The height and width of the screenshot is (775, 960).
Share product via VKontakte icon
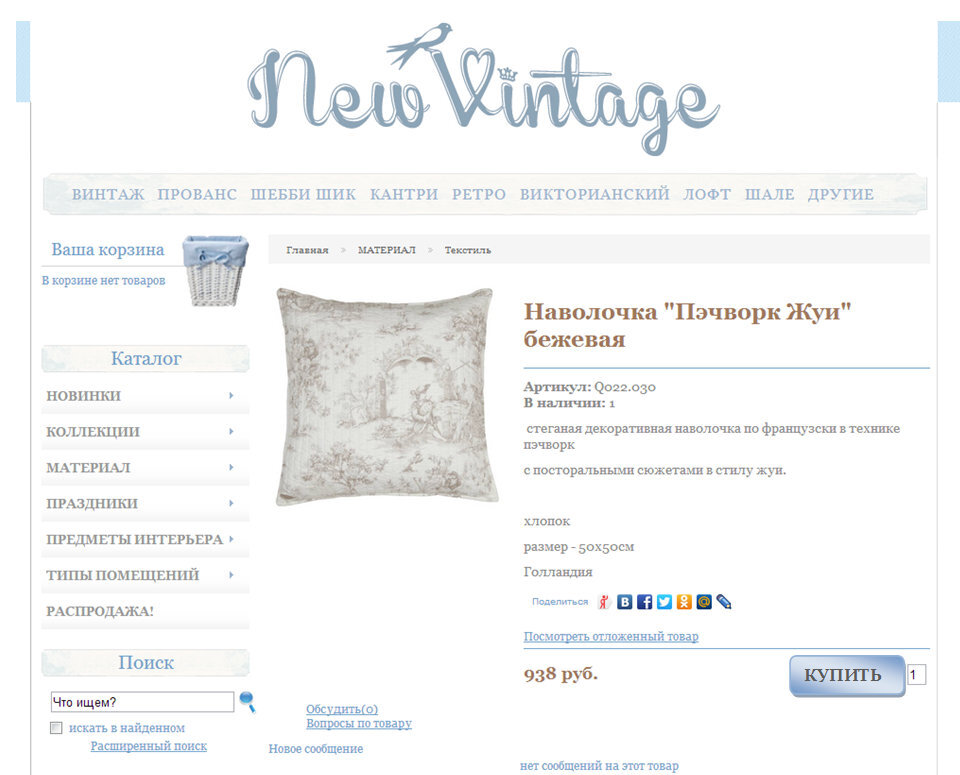click(624, 602)
